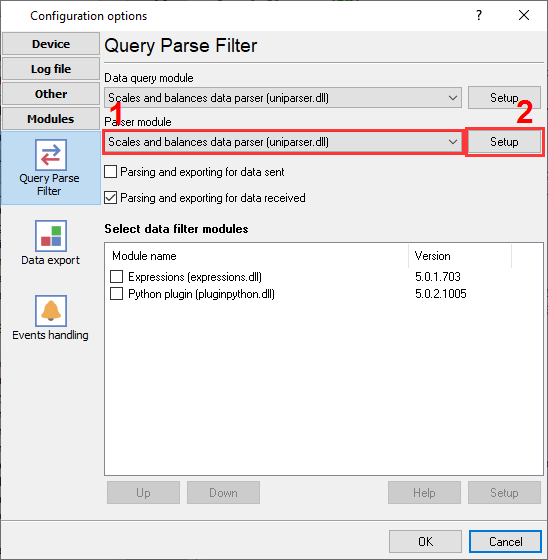This screenshot has height=560, width=548.
Task: Click Setup next to Parser module
Action: (x=504, y=142)
